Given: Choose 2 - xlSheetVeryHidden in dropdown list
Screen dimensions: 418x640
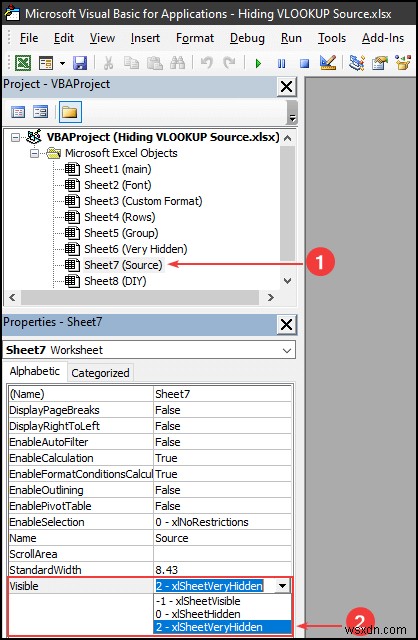Looking at the screenshot, I should coord(222,627).
